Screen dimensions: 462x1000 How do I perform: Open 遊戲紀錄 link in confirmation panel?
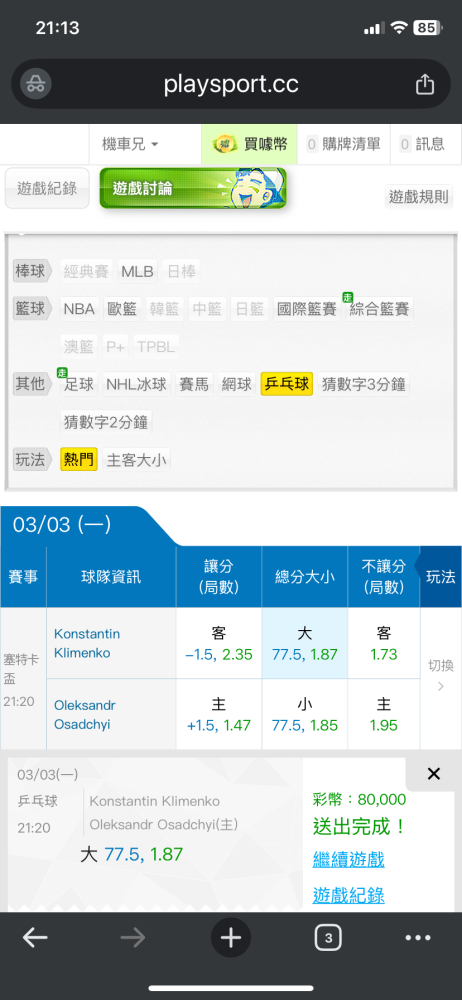(348, 895)
